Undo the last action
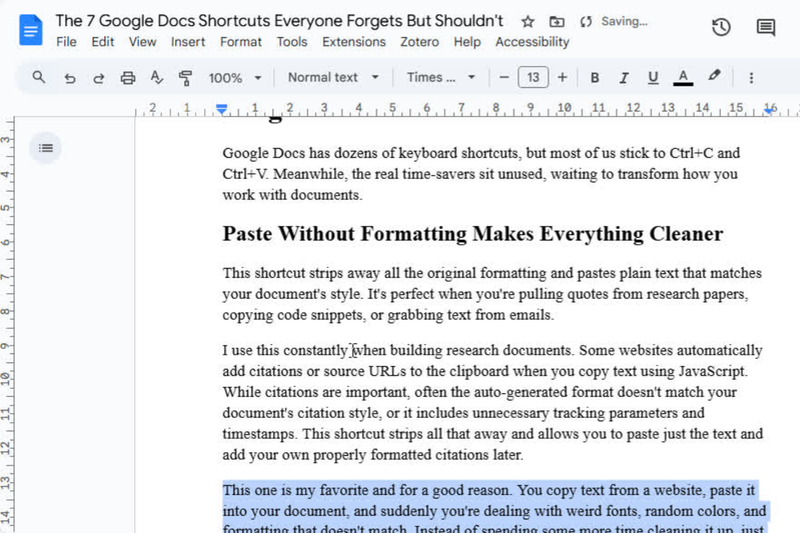 70,78
